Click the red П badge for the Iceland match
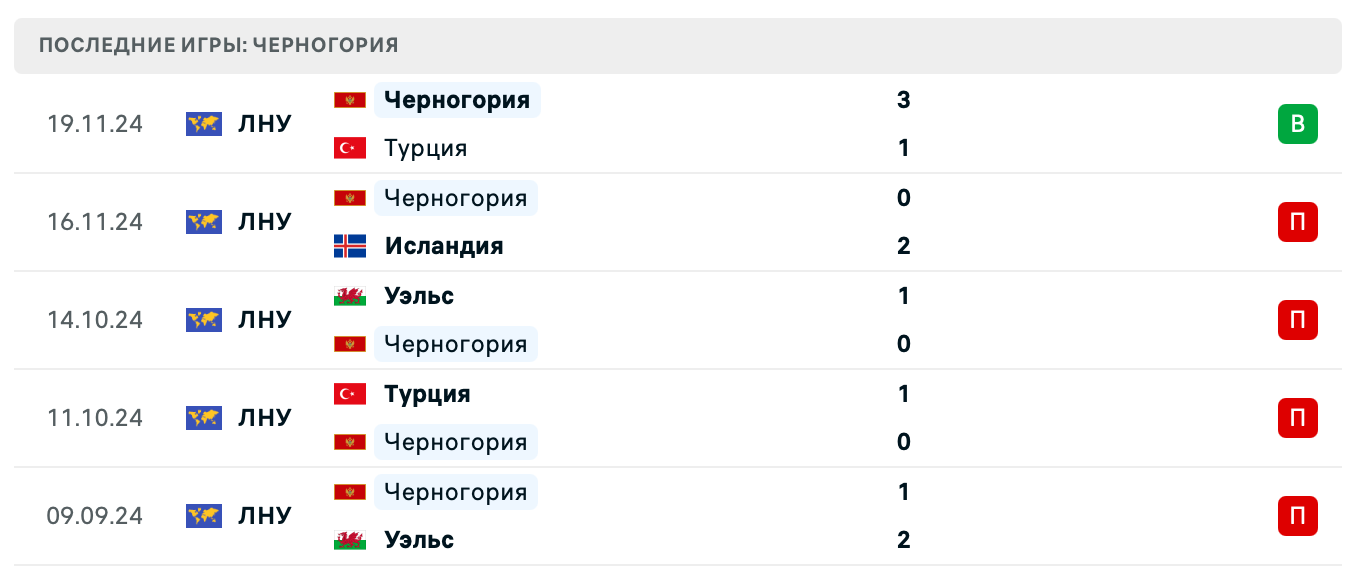 1297,222
